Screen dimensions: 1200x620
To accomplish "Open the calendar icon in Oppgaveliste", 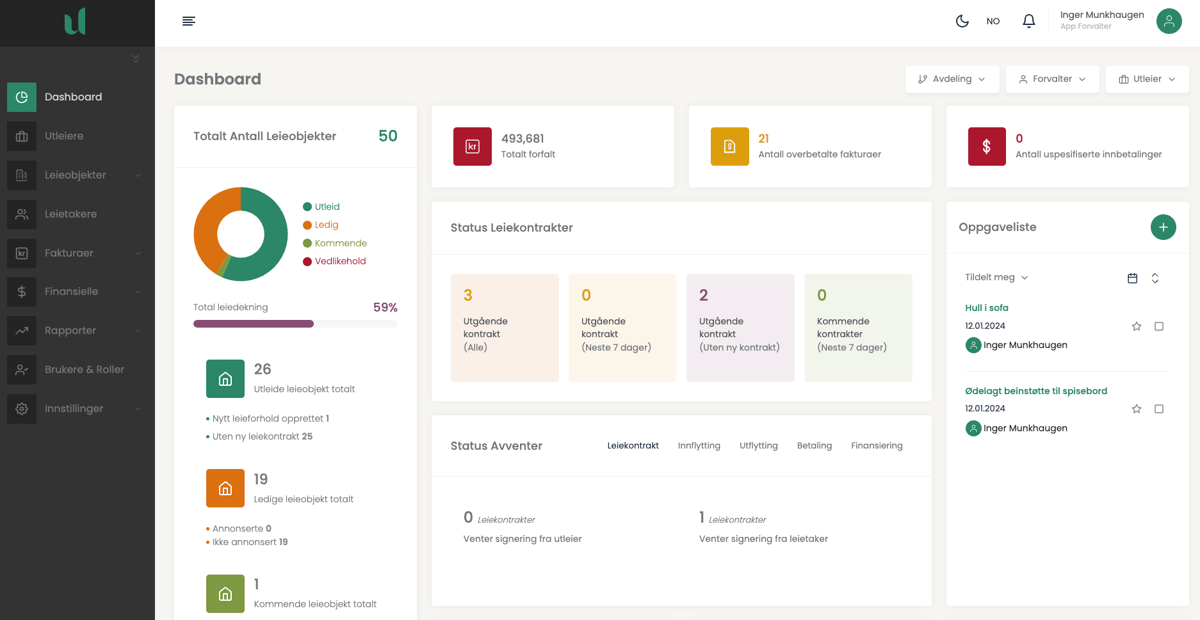I will 1132,278.
